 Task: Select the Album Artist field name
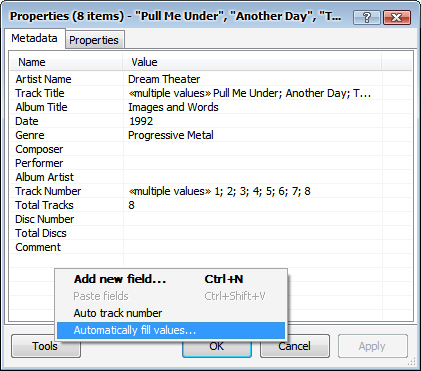pos(45,177)
